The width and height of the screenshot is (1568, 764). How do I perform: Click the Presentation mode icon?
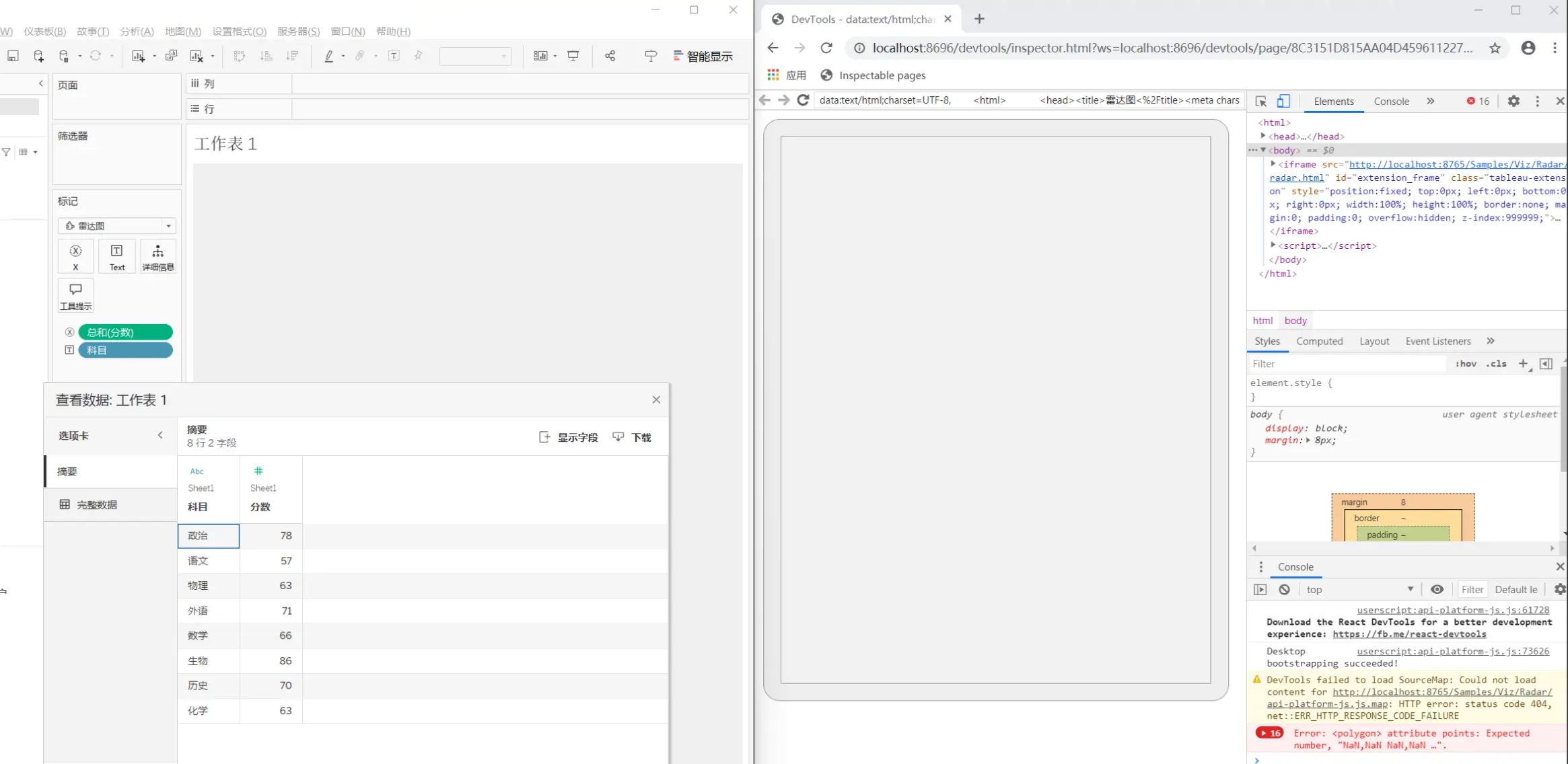(x=573, y=56)
